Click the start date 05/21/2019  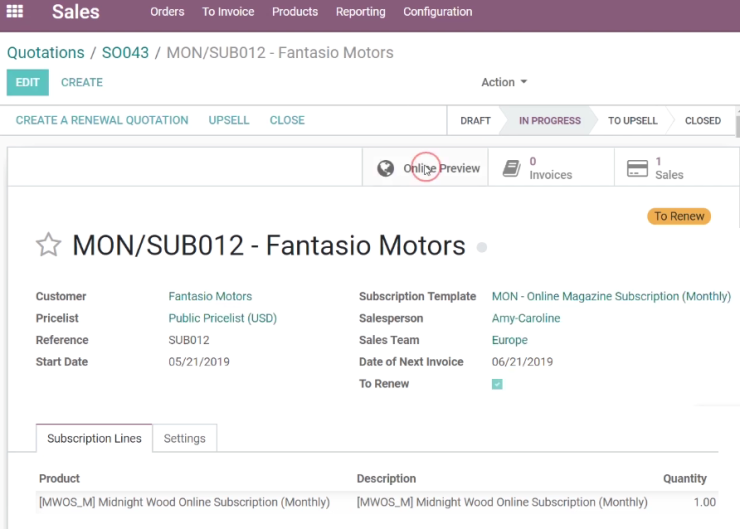199,361
